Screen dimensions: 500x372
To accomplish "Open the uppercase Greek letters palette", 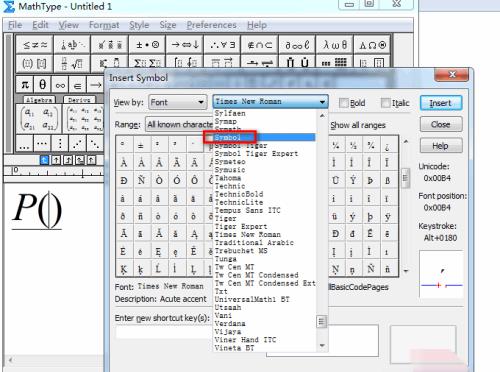I will tap(372, 45).
